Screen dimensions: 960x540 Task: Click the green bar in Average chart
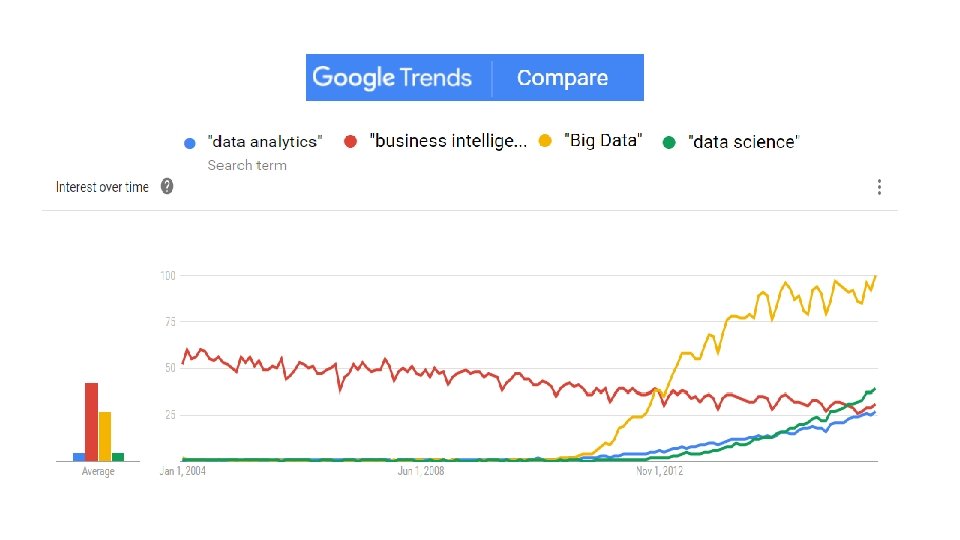(x=118, y=457)
